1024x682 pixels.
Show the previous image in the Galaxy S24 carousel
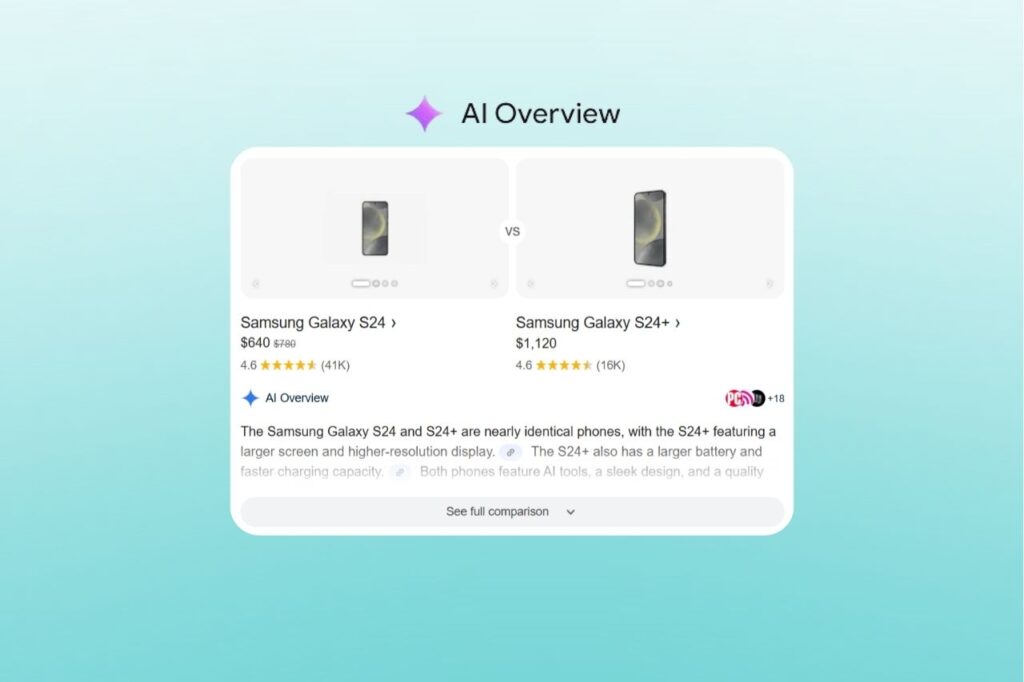click(255, 284)
